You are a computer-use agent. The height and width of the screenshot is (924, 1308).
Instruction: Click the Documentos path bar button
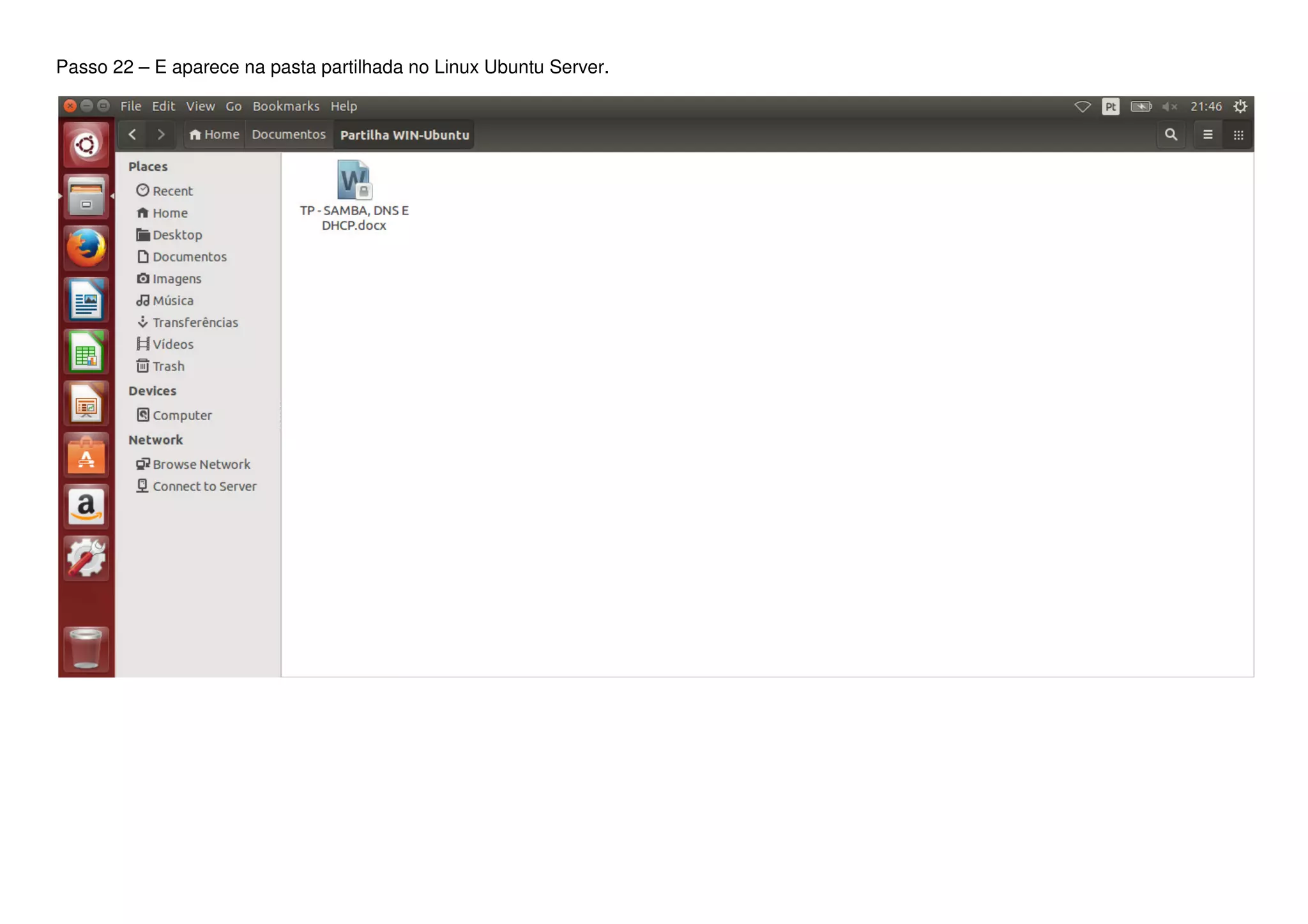point(289,135)
